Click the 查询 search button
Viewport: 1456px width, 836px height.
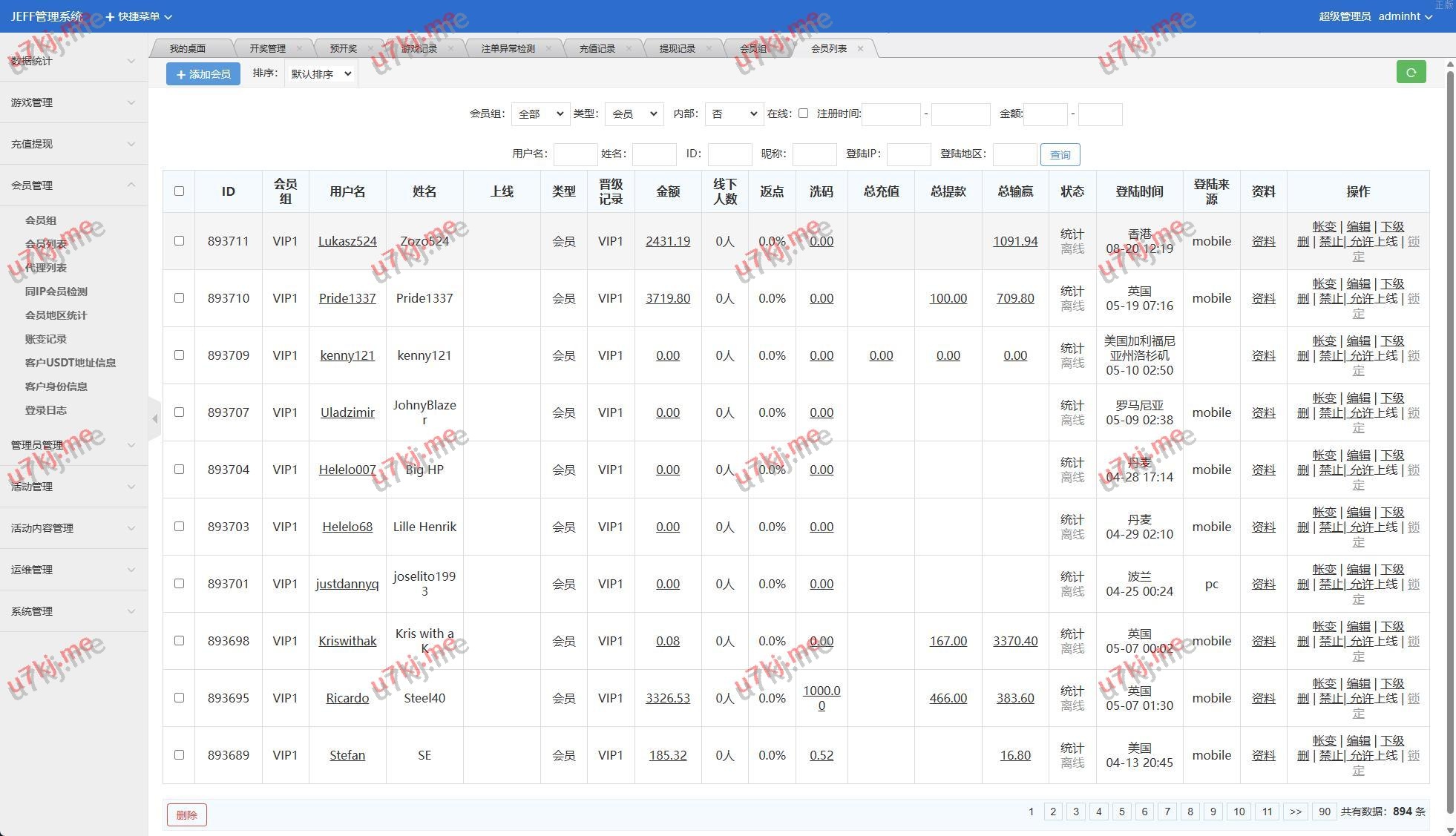[1059, 154]
